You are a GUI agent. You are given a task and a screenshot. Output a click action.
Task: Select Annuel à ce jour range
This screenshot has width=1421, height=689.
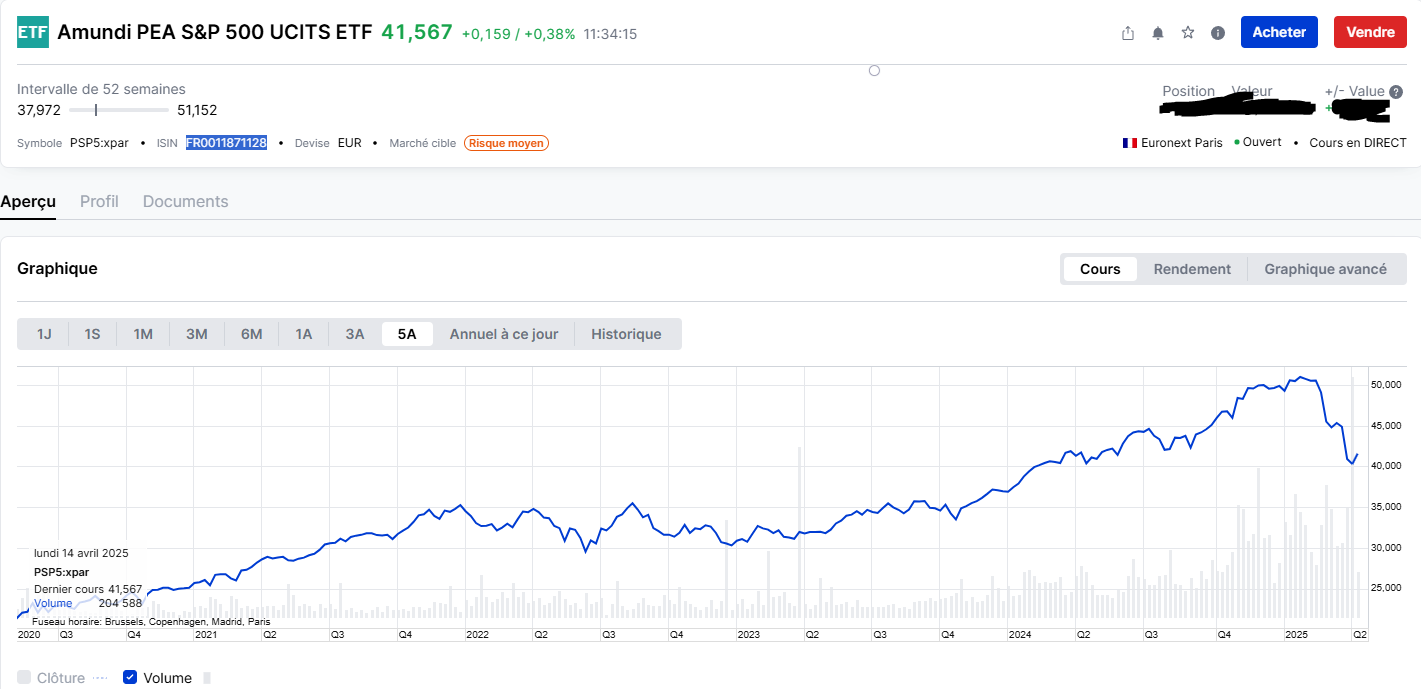tap(504, 334)
